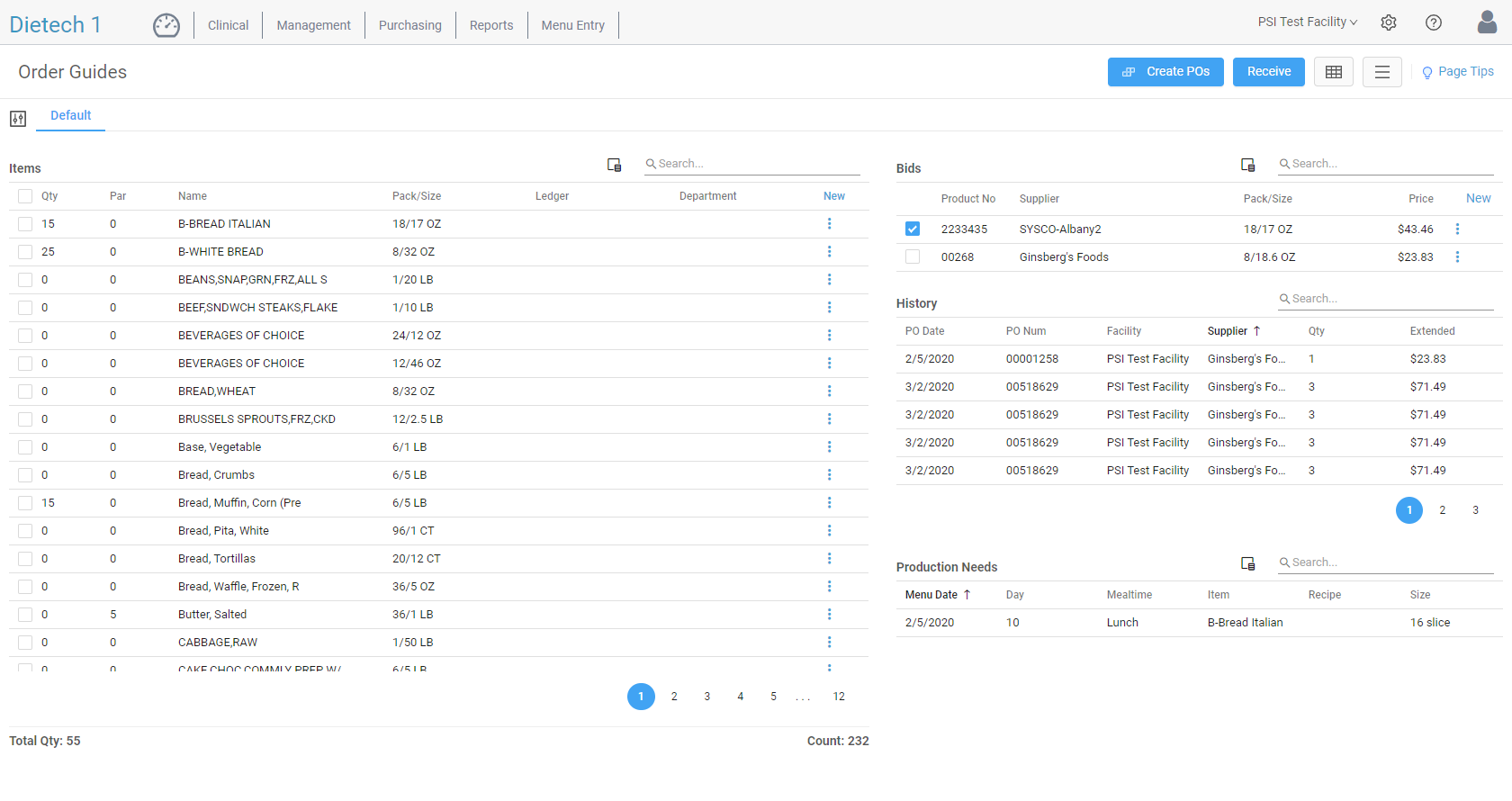Select the Ginsberg's Foods bid checkbox
The width and height of the screenshot is (1512, 801).
913,257
